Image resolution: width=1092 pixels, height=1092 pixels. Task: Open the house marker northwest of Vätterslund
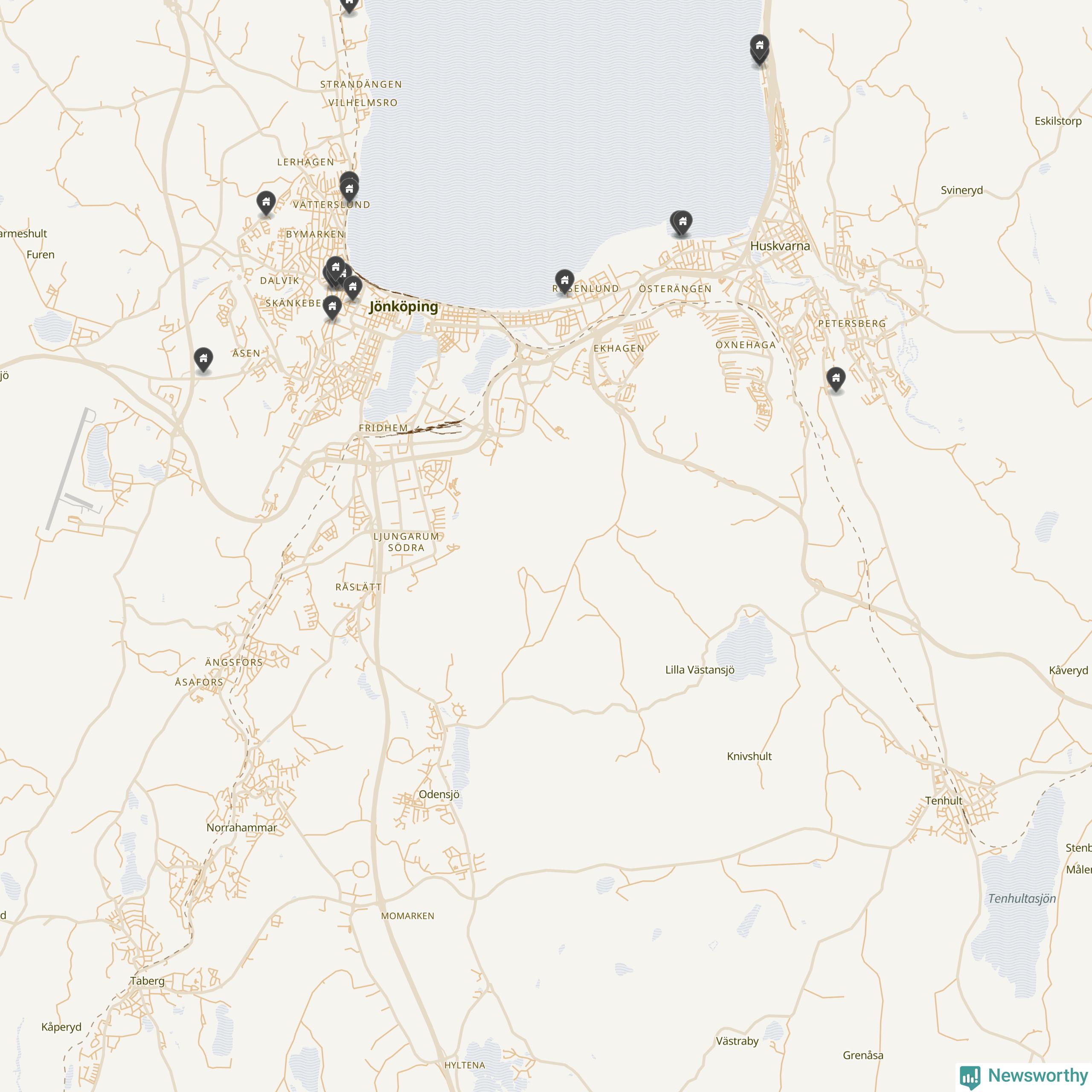point(266,202)
